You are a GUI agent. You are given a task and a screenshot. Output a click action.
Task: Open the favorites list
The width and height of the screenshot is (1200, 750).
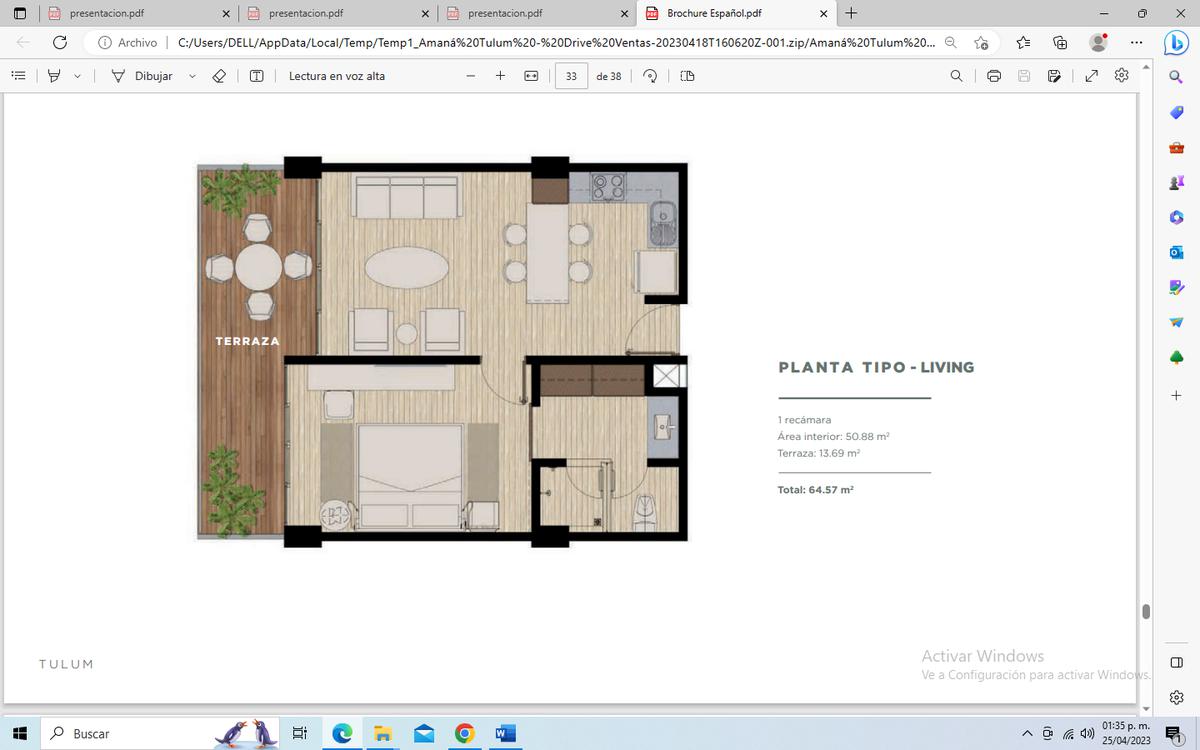click(1024, 42)
